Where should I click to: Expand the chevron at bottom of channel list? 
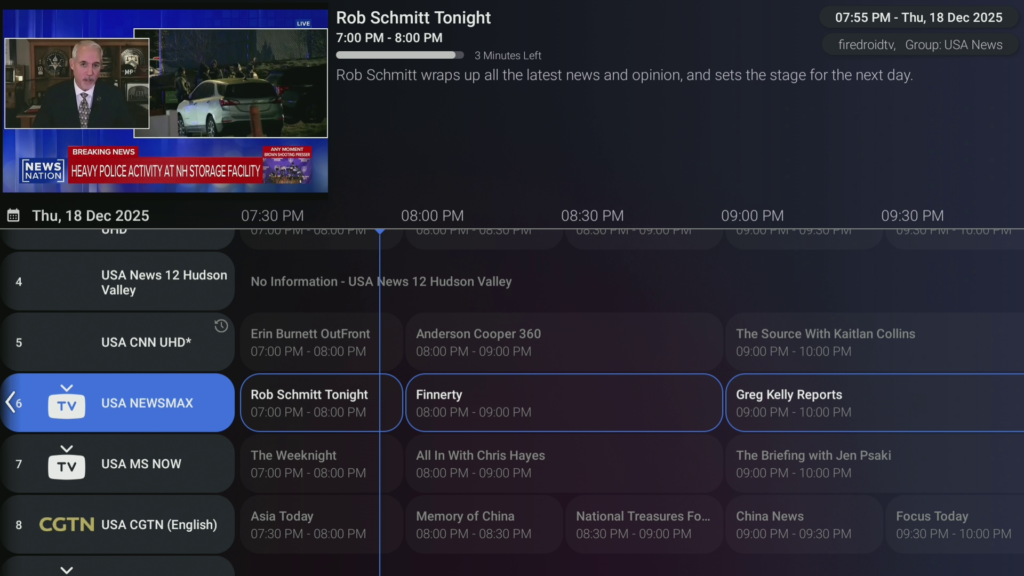click(67, 569)
